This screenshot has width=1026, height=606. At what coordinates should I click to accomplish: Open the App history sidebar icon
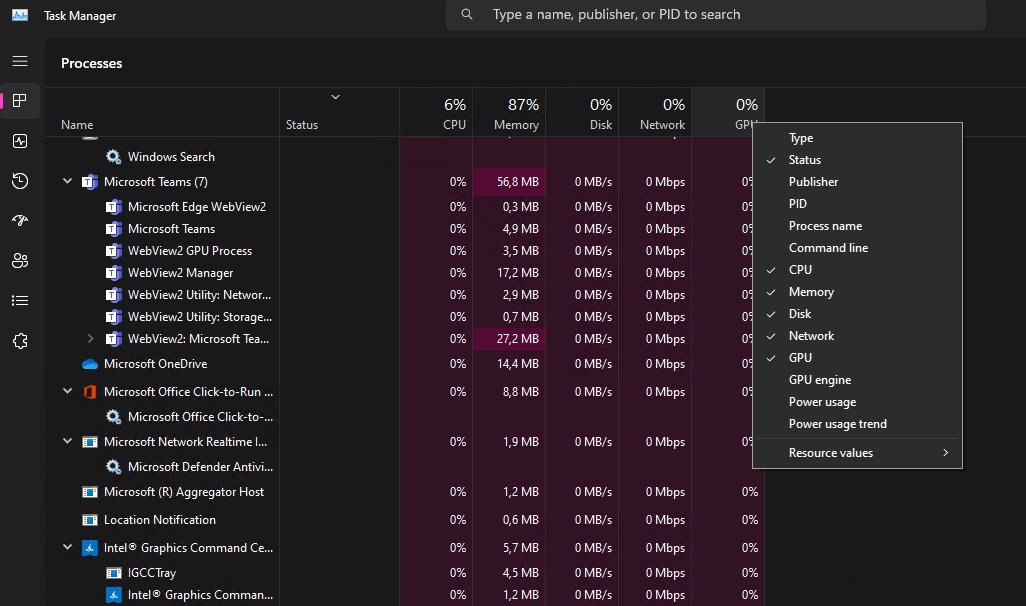click(20, 181)
